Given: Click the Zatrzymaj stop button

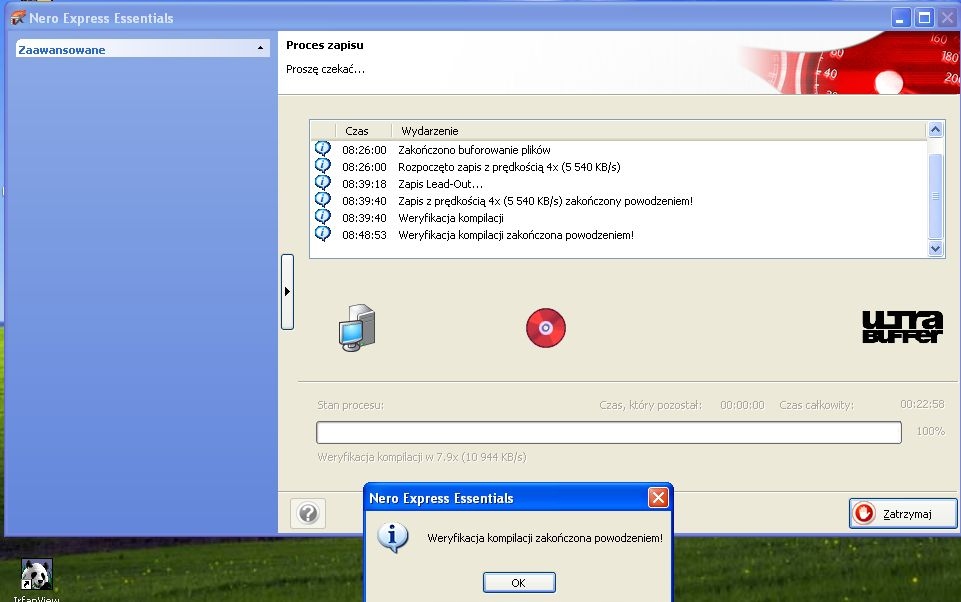Looking at the screenshot, I should pyautogui.click(x=903, y=514).
